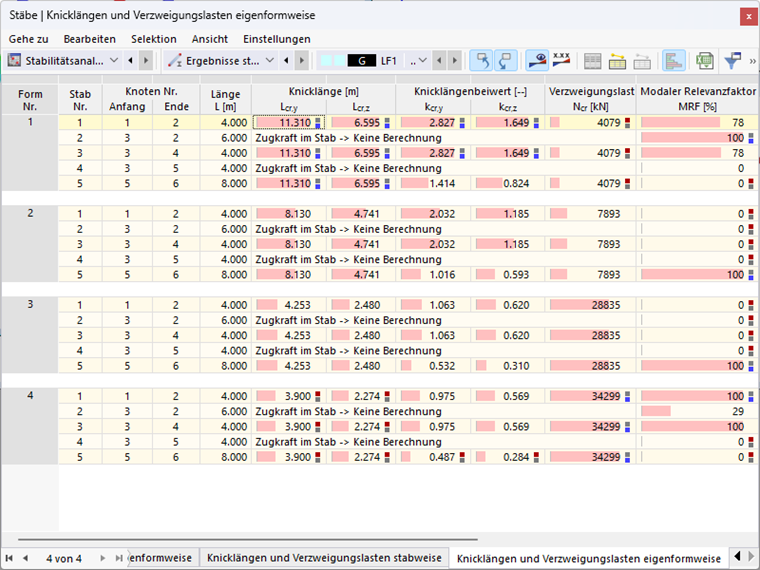Click the black G load case swatch
Image resolution: width=760 pixels, height=570 pixels.
(362, 61)
